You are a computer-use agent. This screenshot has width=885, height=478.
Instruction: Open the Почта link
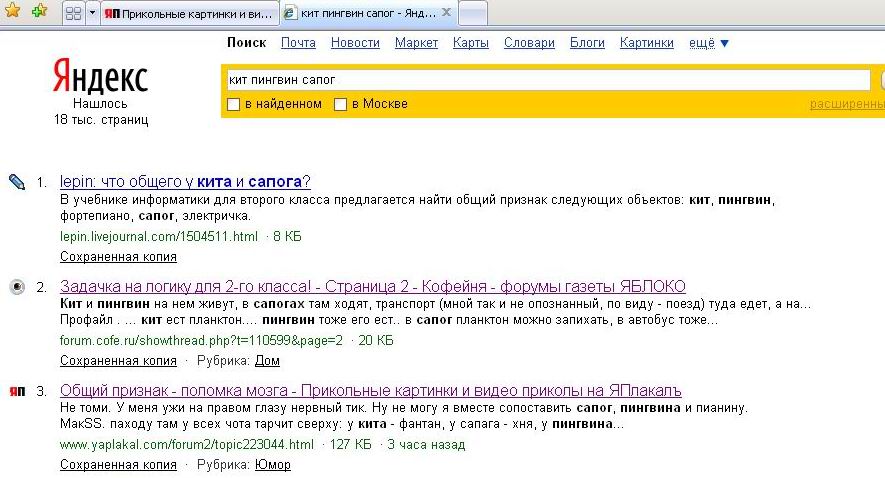[298, 43]
